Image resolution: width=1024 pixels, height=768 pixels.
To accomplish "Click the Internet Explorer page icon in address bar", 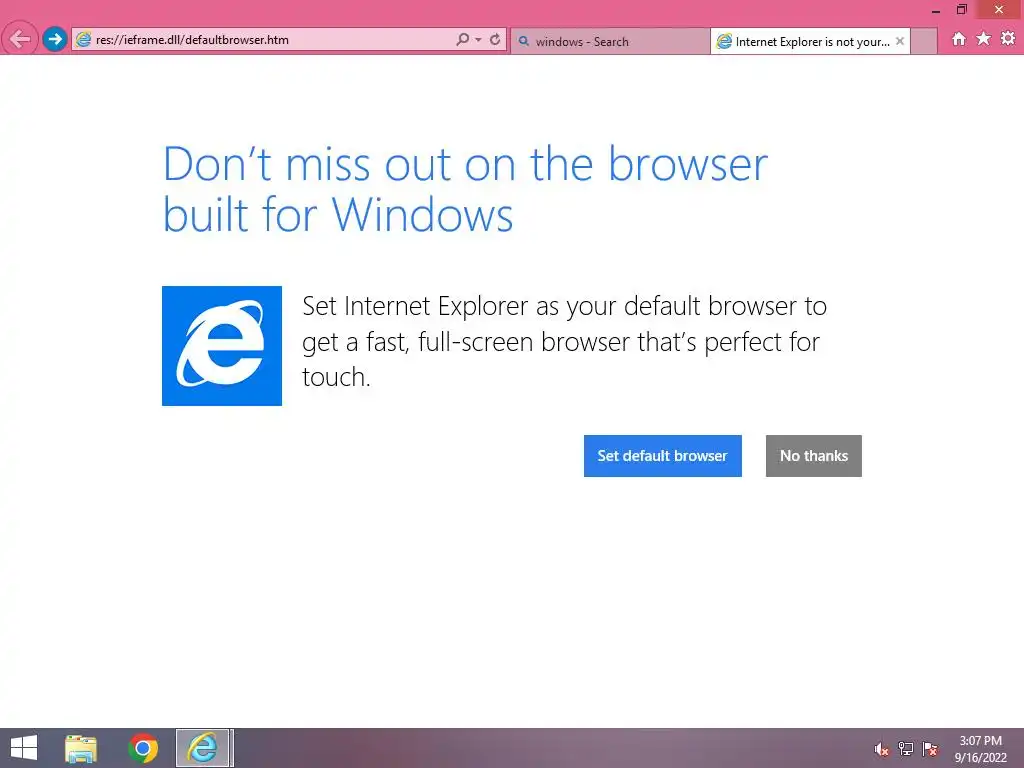I will 83,40.
